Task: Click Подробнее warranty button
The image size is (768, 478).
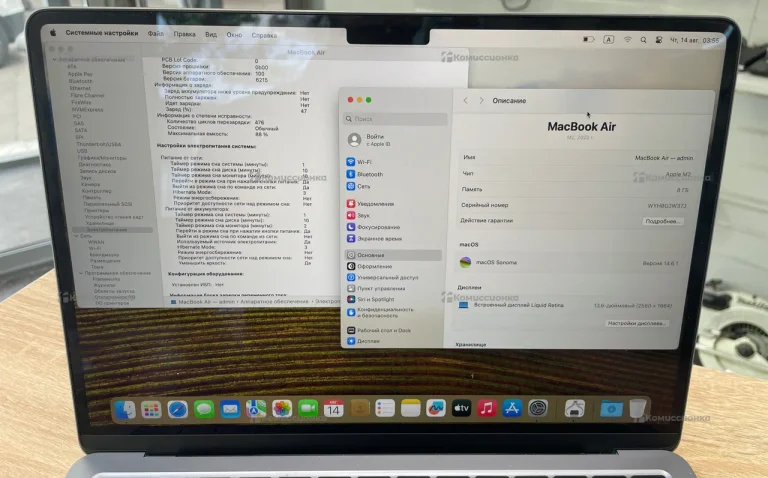Action: tap(662, 221)
